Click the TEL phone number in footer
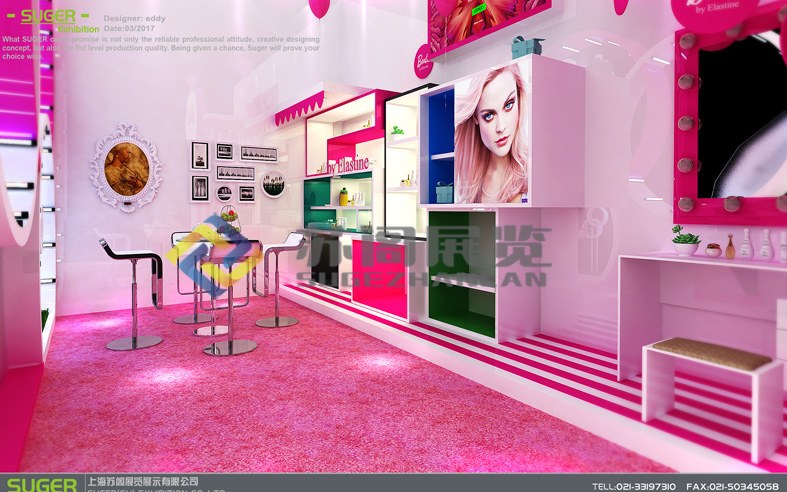Image resolution: width=787 pixels, height=492 pixels. point(635,486)
